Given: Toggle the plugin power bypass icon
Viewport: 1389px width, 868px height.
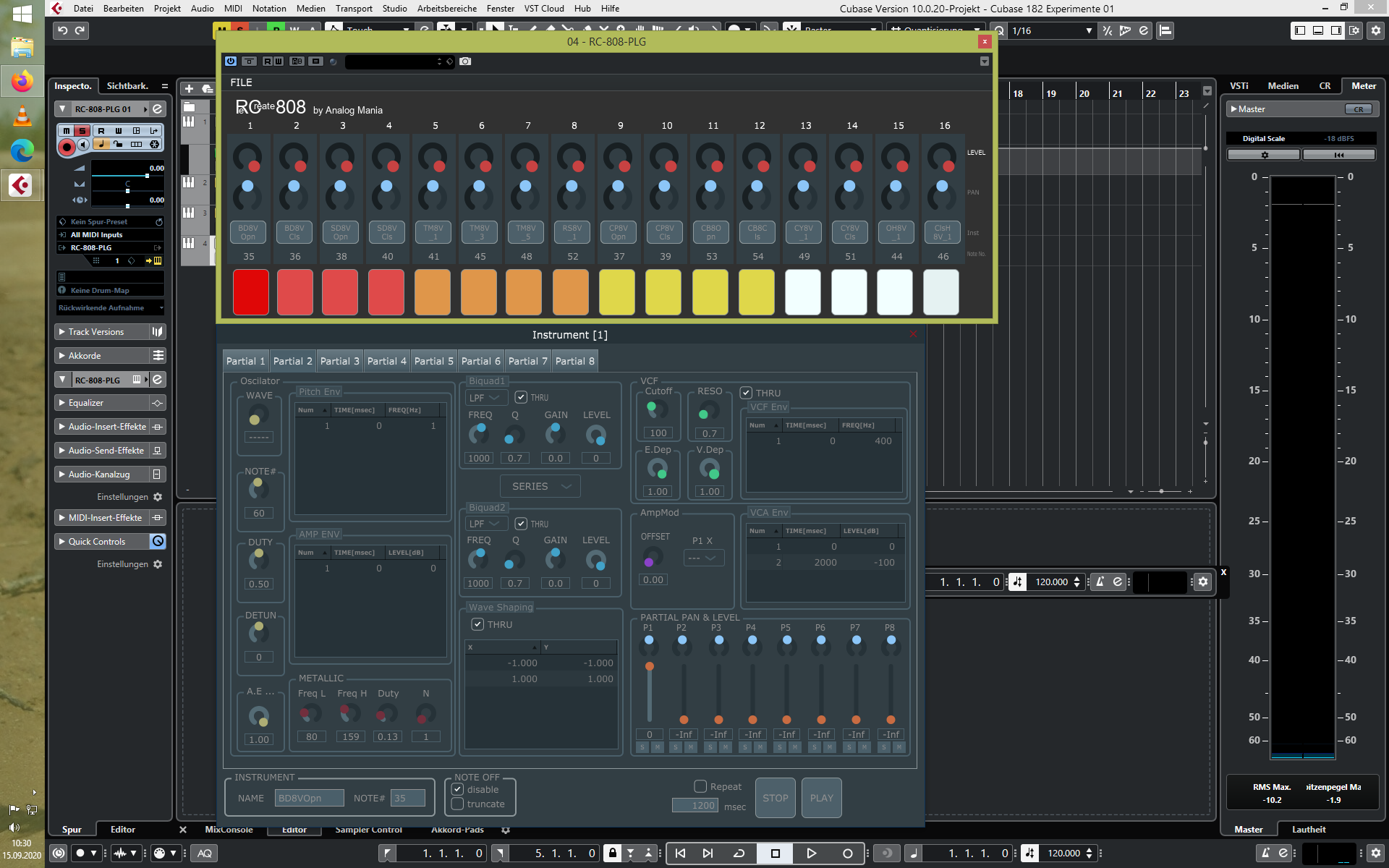Looking at the screenshot, I should pyautogui.click(x=231, y=61).
